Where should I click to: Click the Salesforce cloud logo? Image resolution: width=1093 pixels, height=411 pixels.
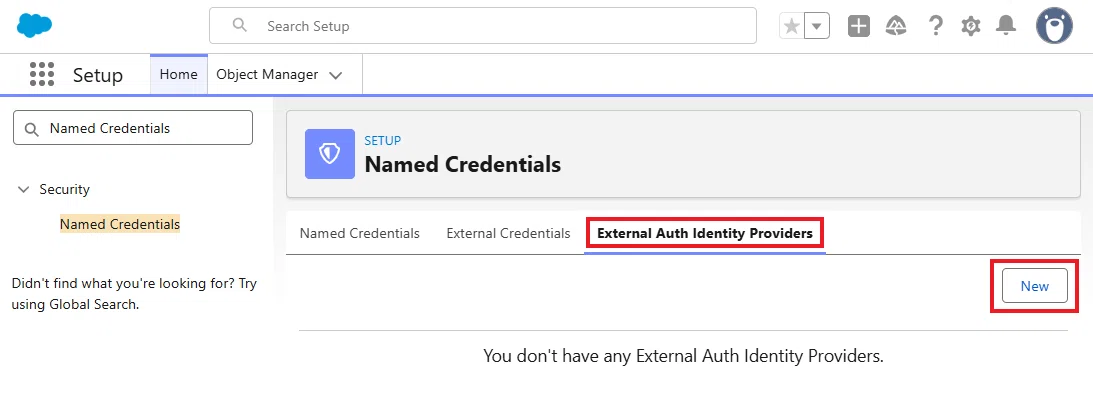(x=35, y=26)
